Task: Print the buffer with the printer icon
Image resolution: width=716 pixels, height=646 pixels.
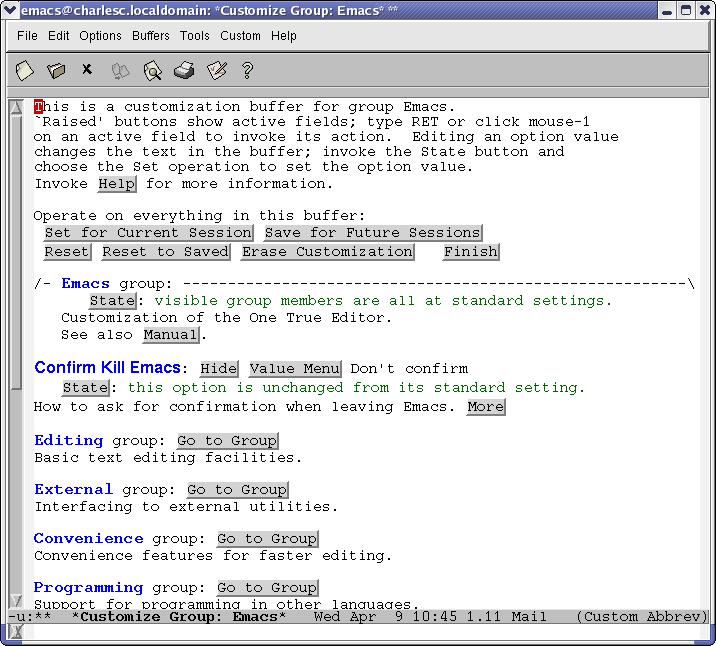Action: point(184,70)
